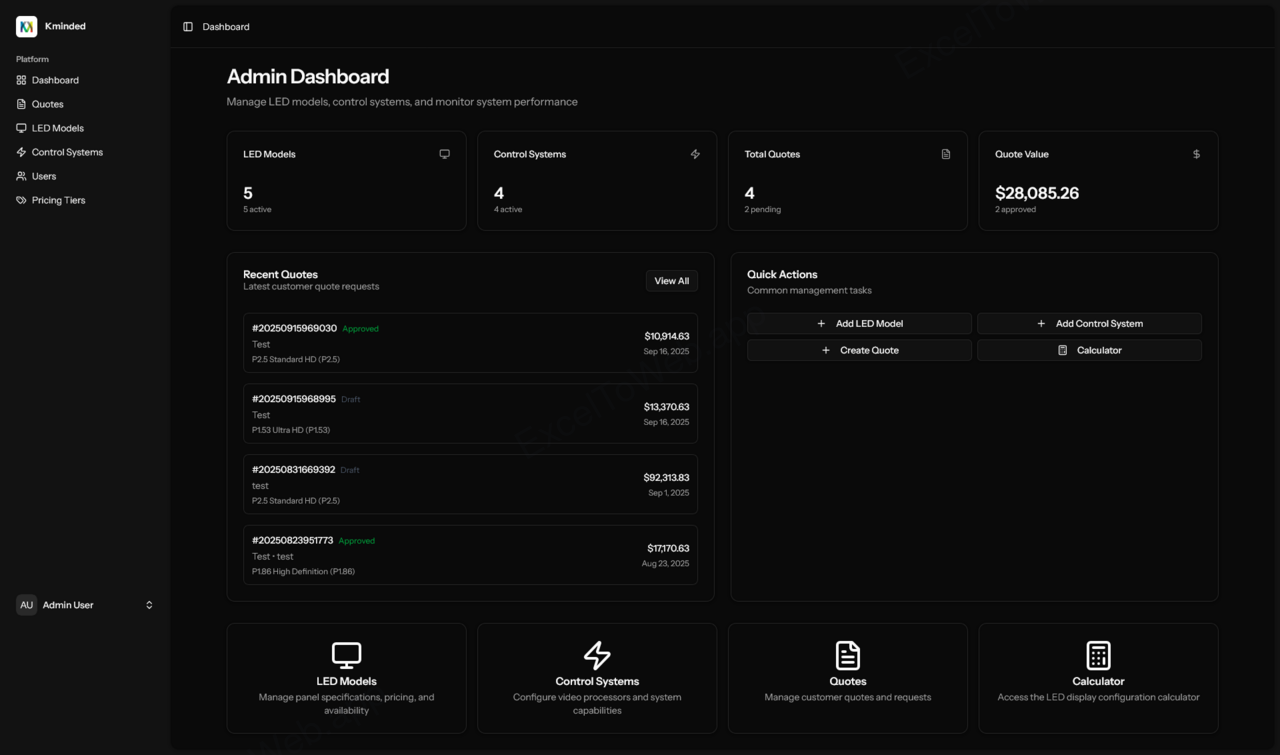Click the Create Quote button
The image size is (1280, 755).
tap(859, 350)
